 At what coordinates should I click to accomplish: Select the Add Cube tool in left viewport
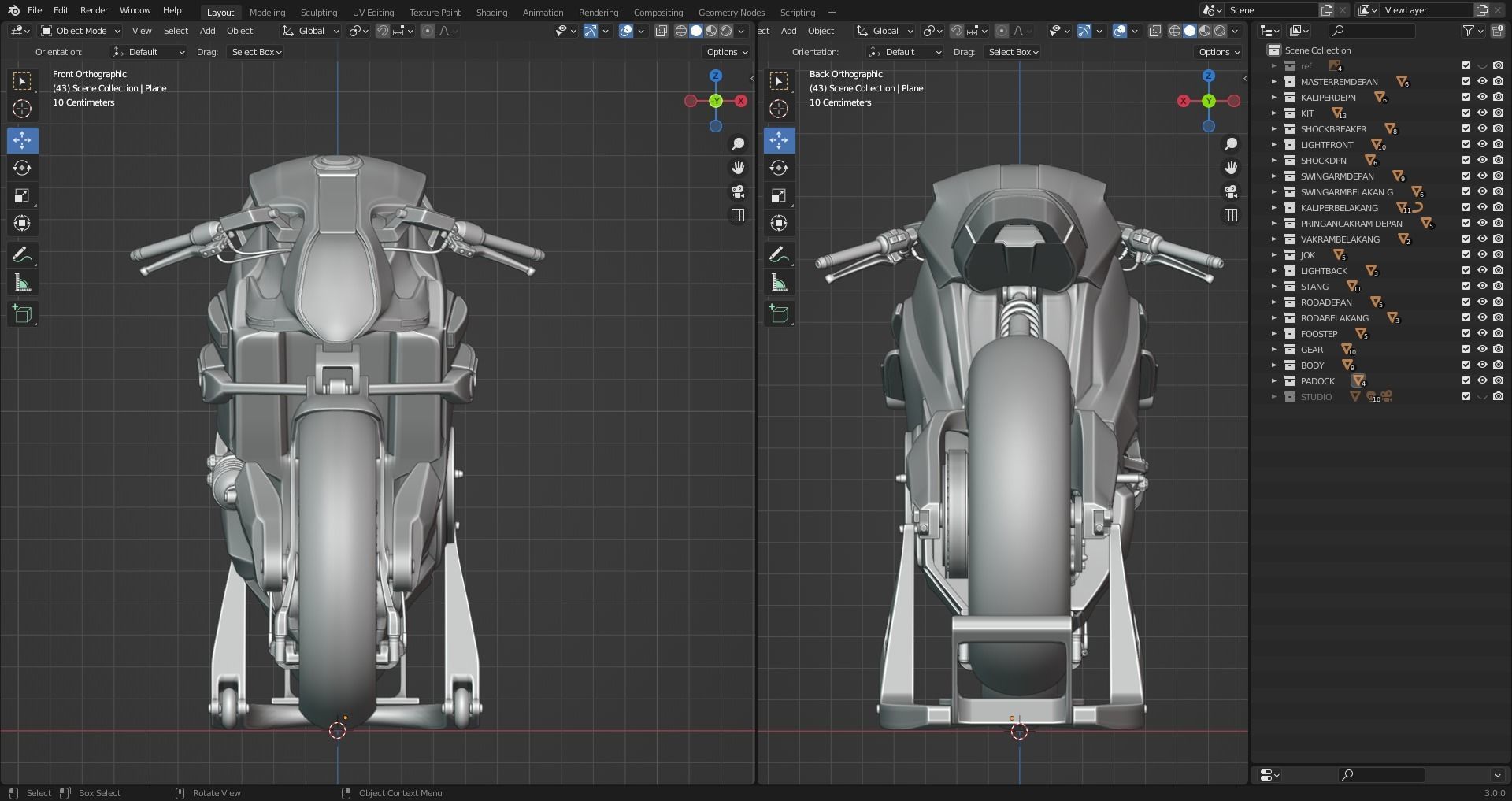[22, 314]
